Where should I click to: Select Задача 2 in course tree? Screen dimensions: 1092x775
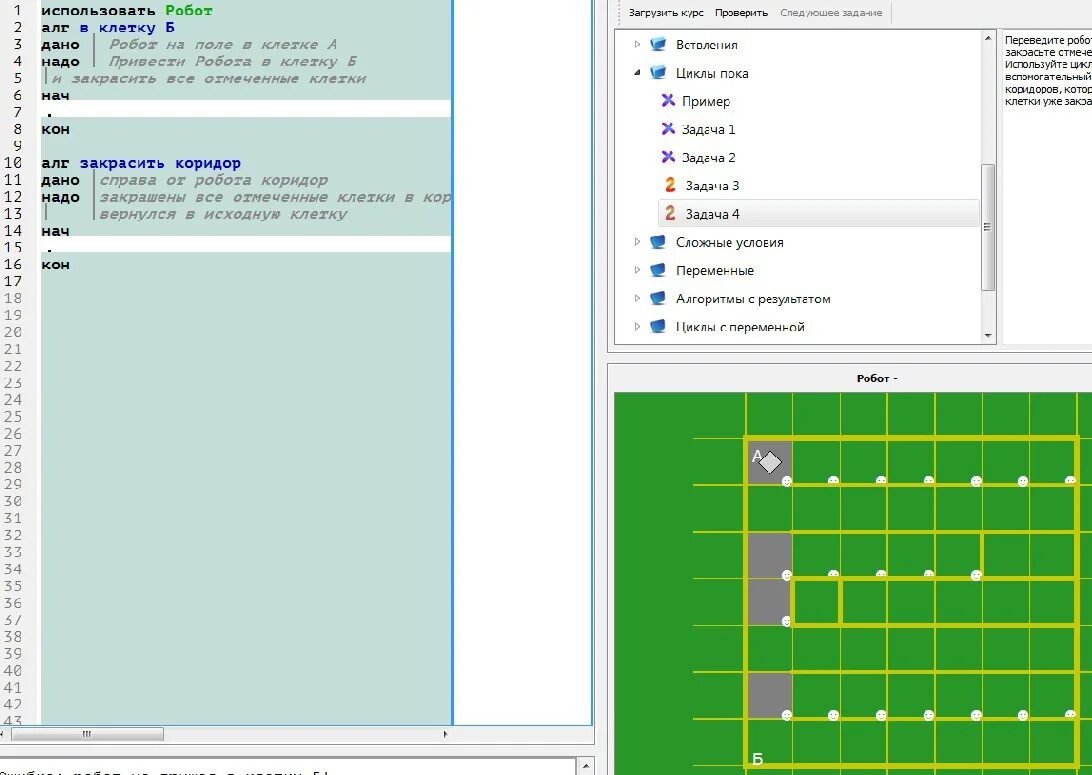(x=708, y=157)
